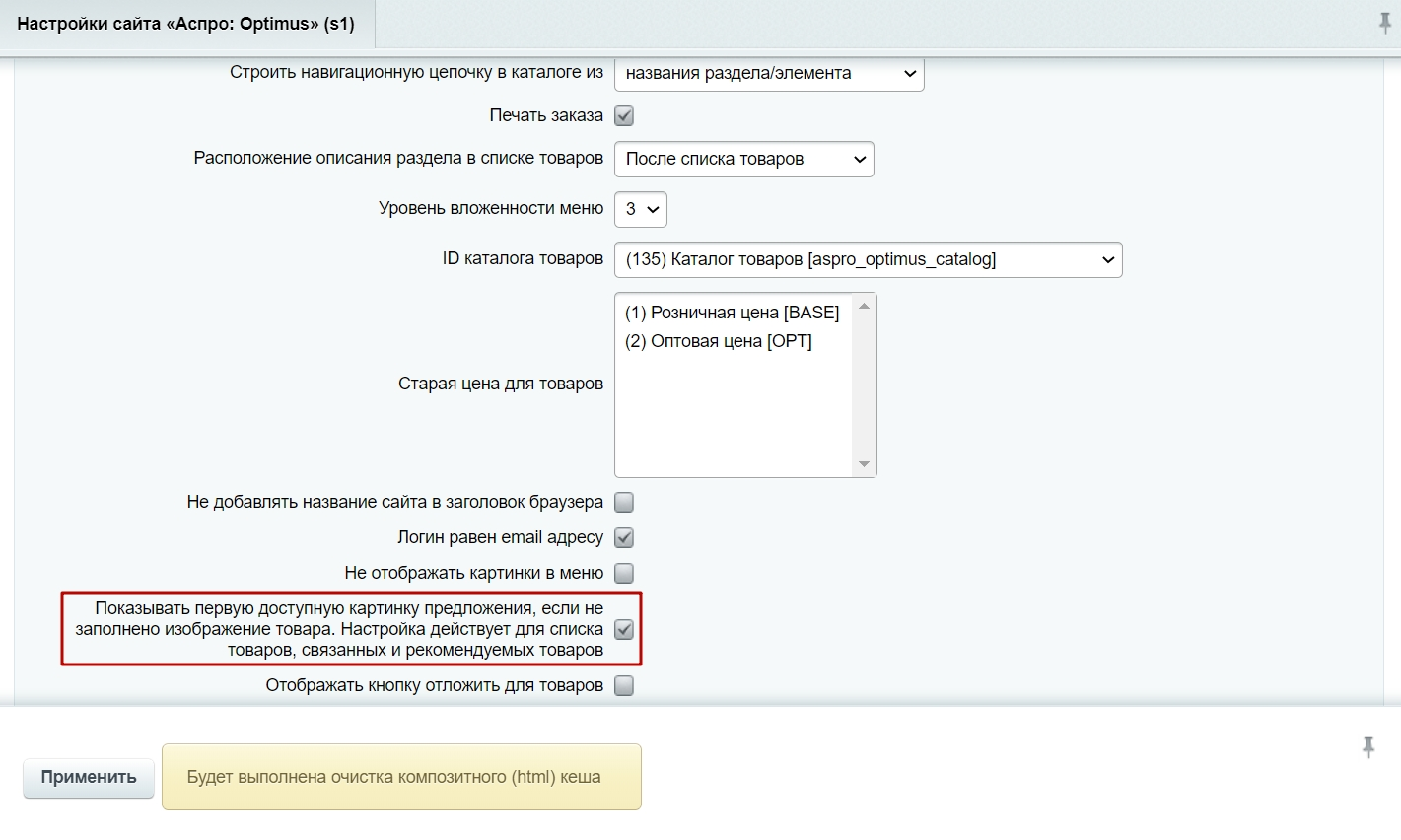1401x840 pixels.
Task: Select (1) Розничная цена [BASE] option
Action: [x=733, y=313]
